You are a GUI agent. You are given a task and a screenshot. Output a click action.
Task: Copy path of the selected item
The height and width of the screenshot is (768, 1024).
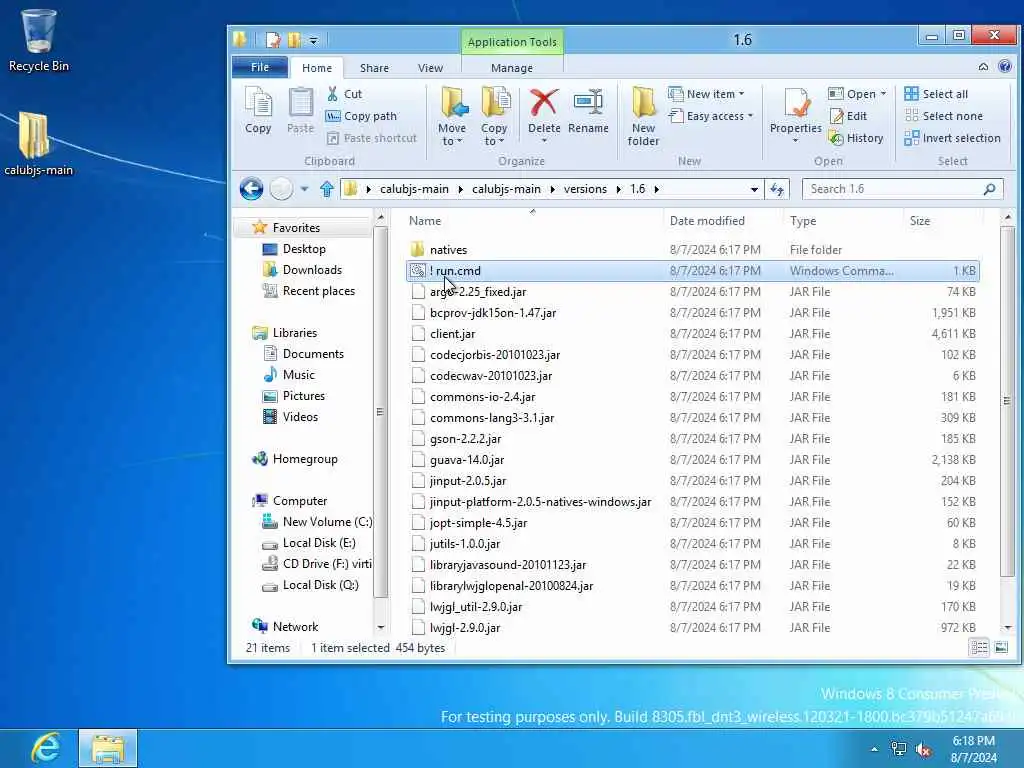(x=362, y=116)
